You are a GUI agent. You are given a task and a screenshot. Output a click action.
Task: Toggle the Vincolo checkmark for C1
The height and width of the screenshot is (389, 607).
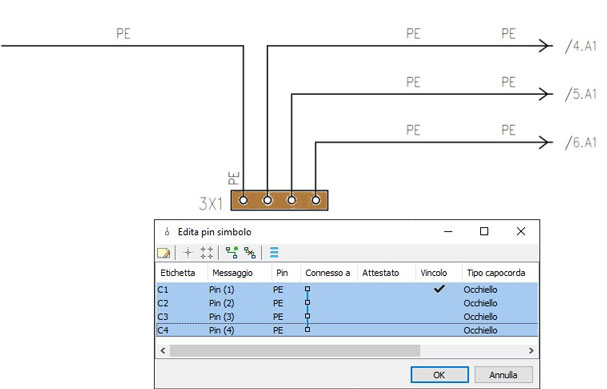(439, 289)
